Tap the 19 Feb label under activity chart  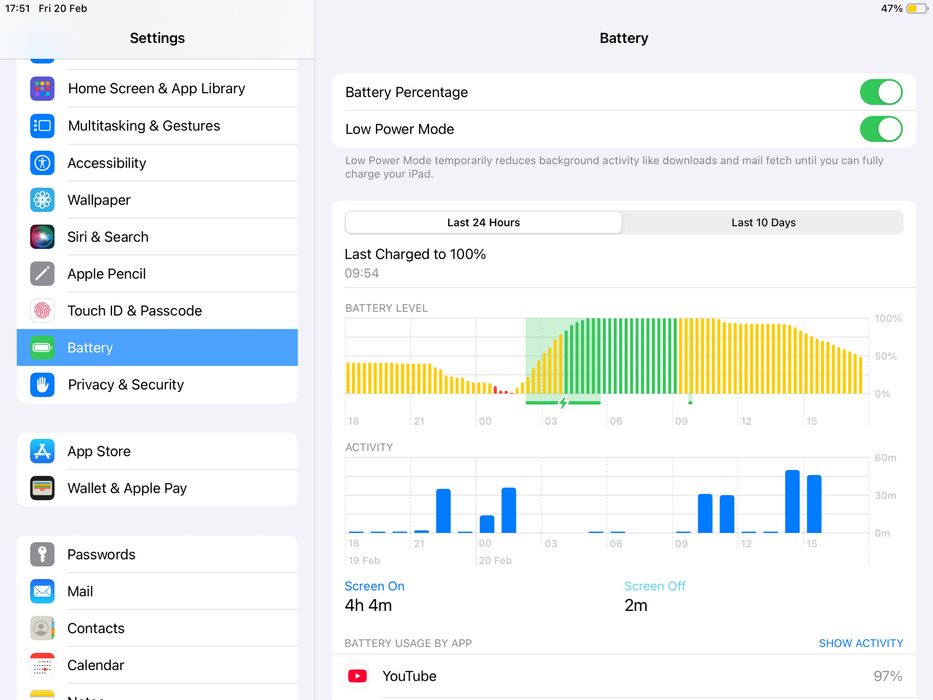(364, 561)
